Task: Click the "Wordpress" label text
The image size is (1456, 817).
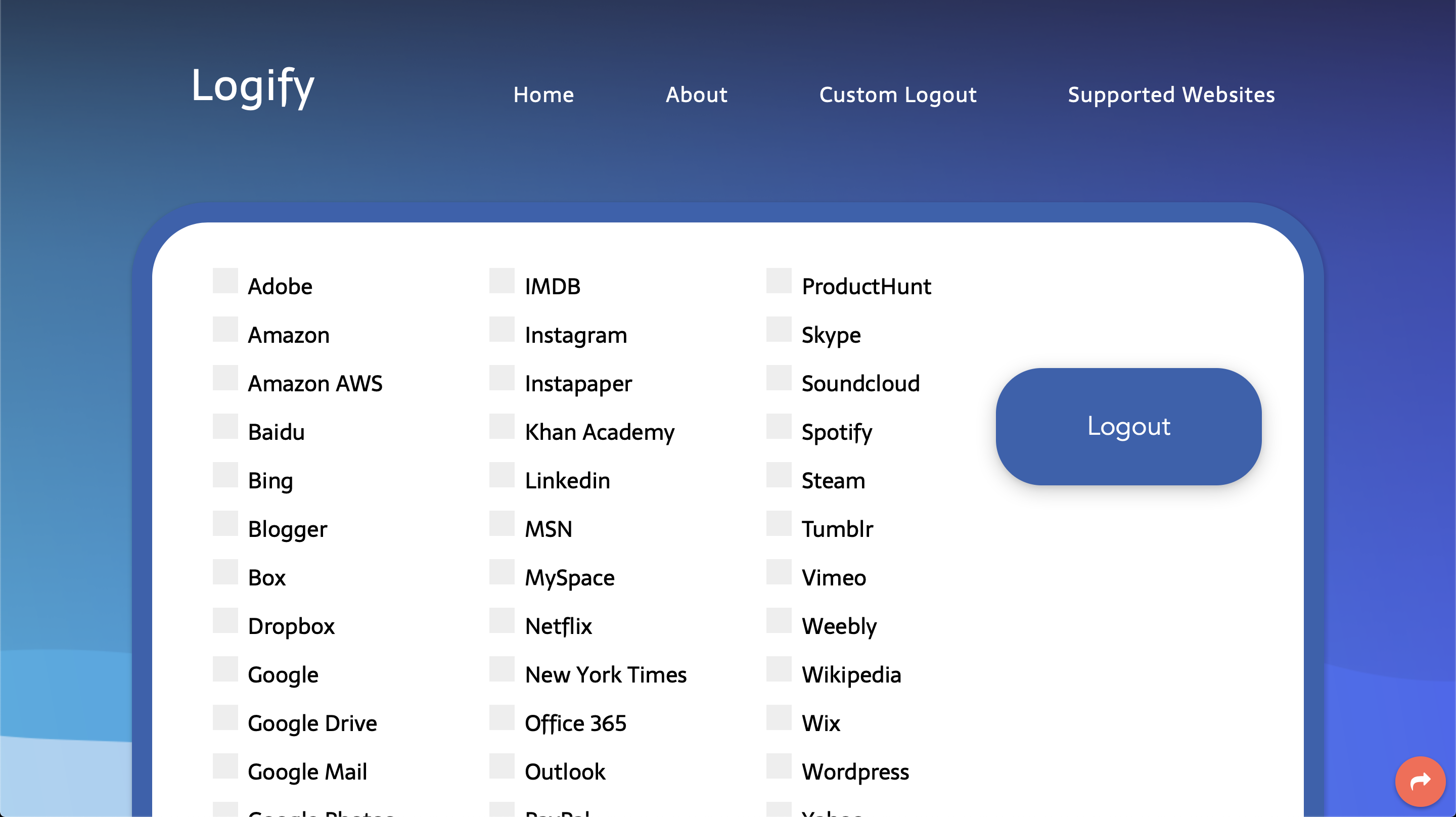Action: coord(855,774)
